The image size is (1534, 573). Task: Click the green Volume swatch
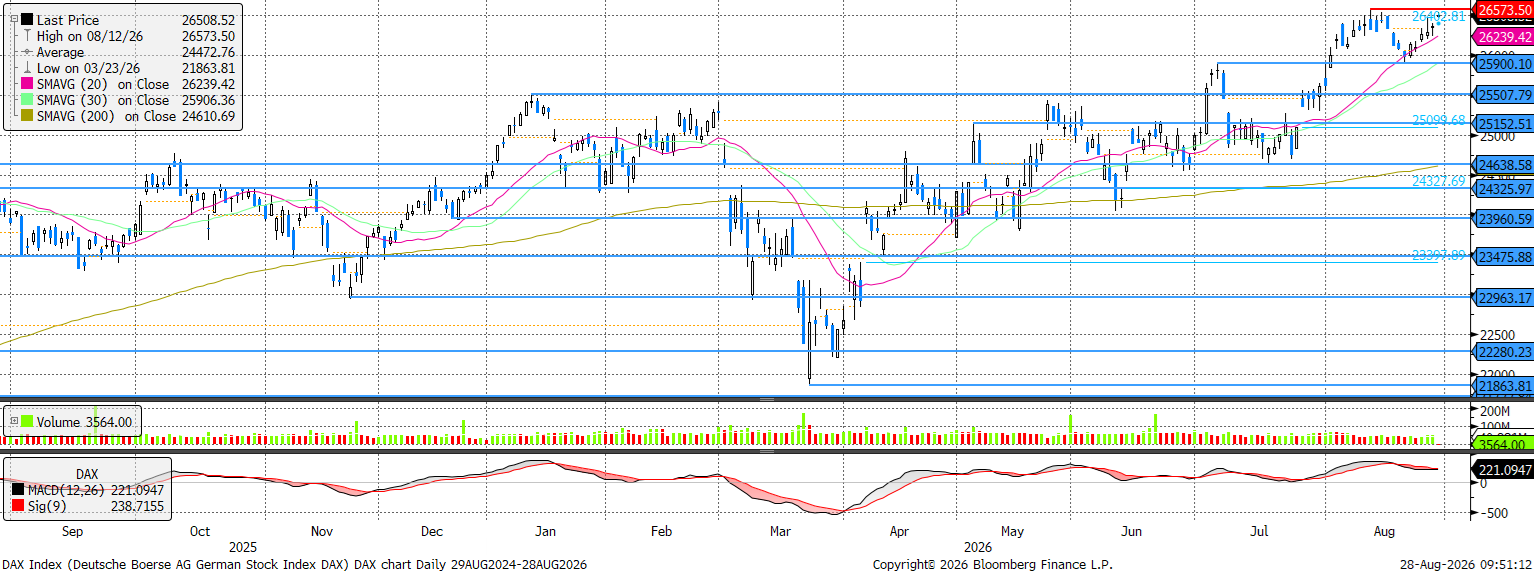point(26,423)
